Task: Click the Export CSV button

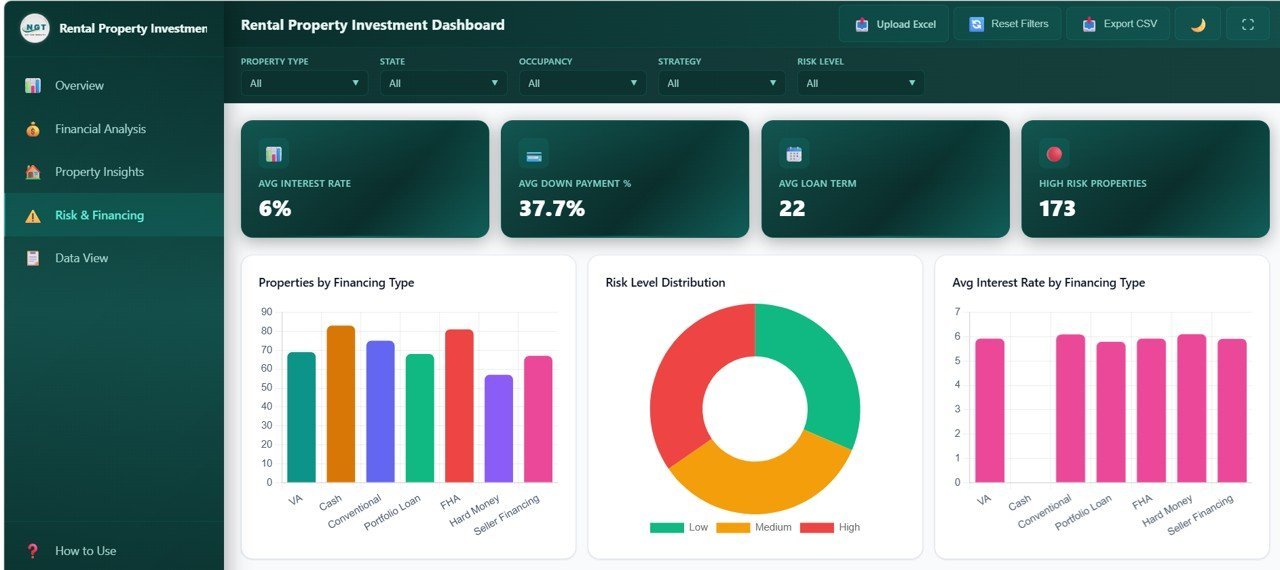Action: tap(1117, 24)
